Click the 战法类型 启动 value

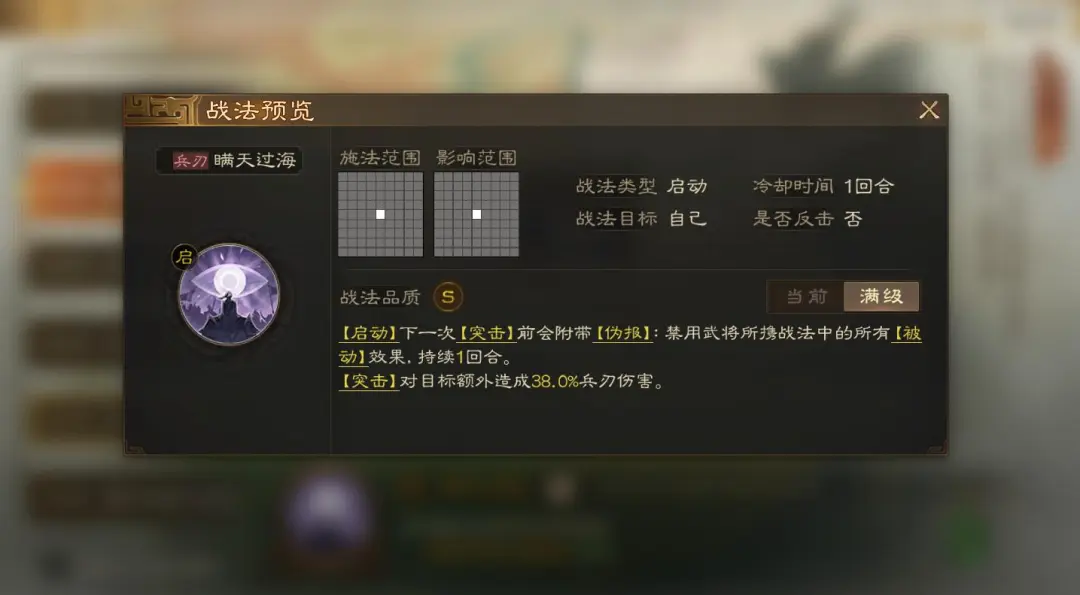pos(687,186)
